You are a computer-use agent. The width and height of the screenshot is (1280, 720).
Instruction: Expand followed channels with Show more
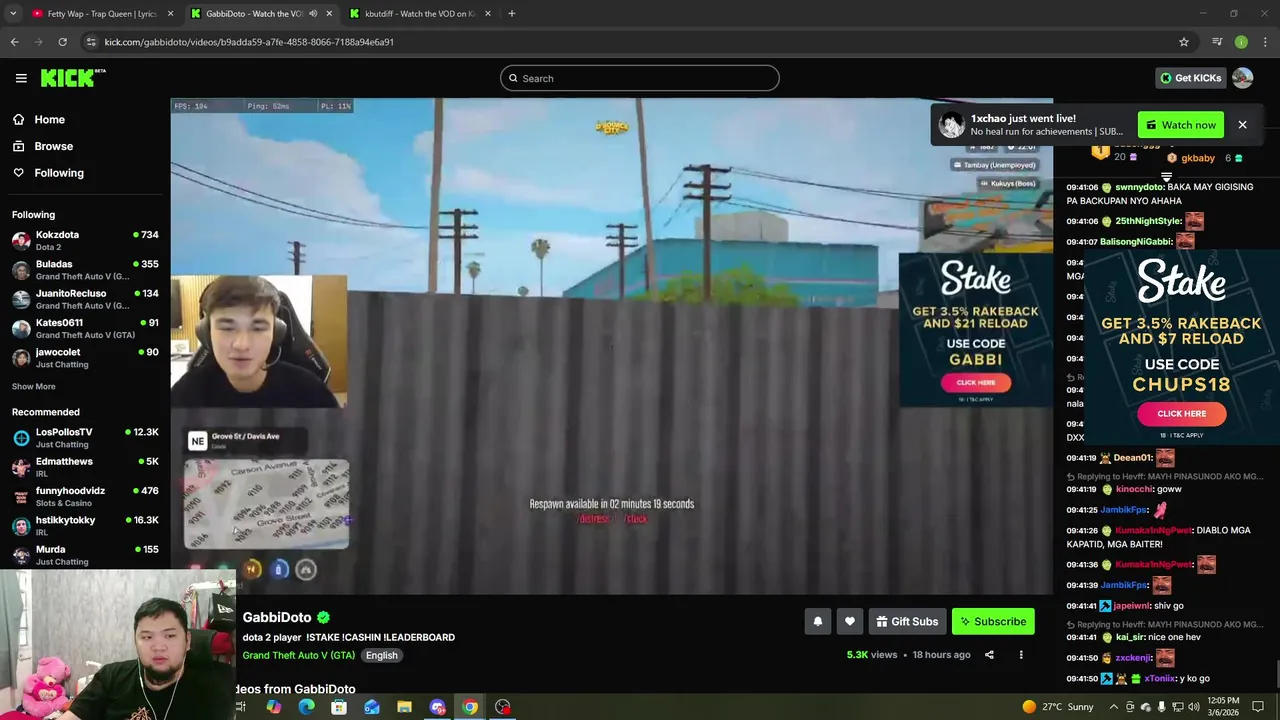point(33,386)
